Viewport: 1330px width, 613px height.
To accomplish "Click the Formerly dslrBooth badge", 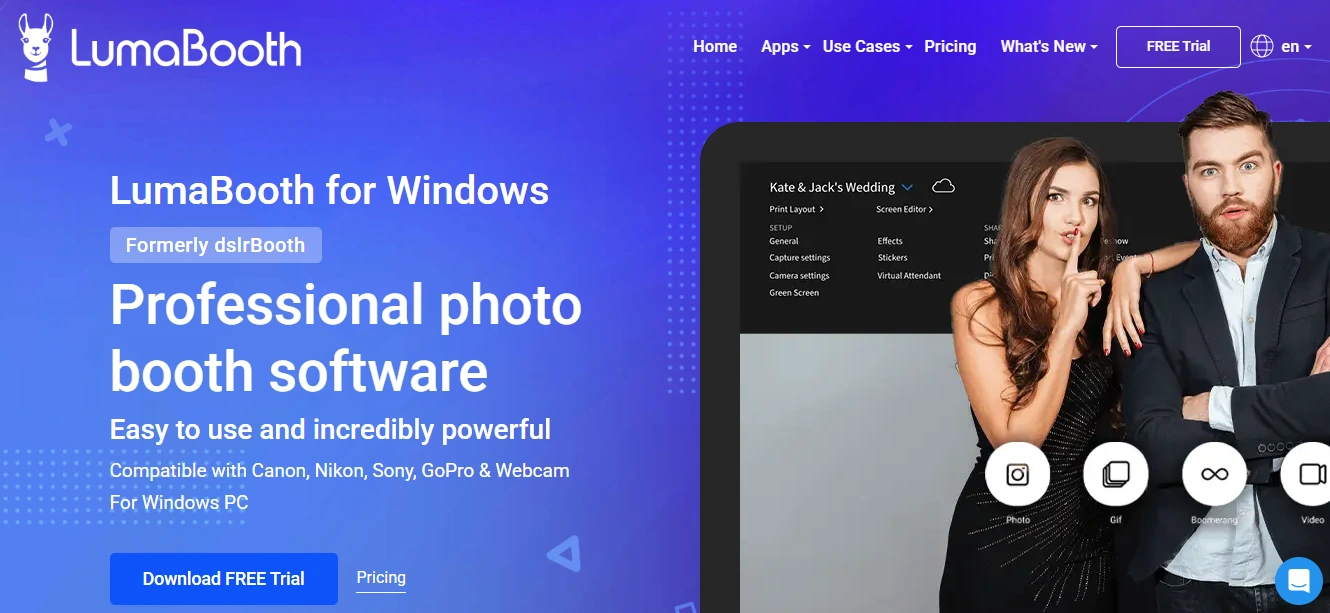I will [216, 245].
